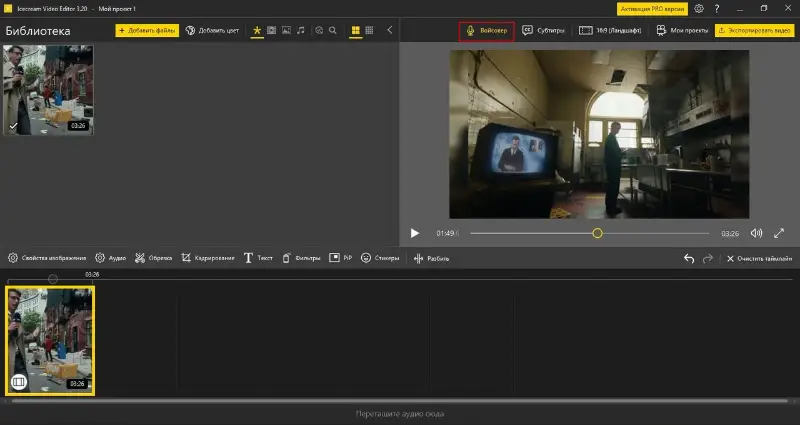Open the Субтитры subtitles tool
This screenshot has height=425, width=800.
point(543,31)
